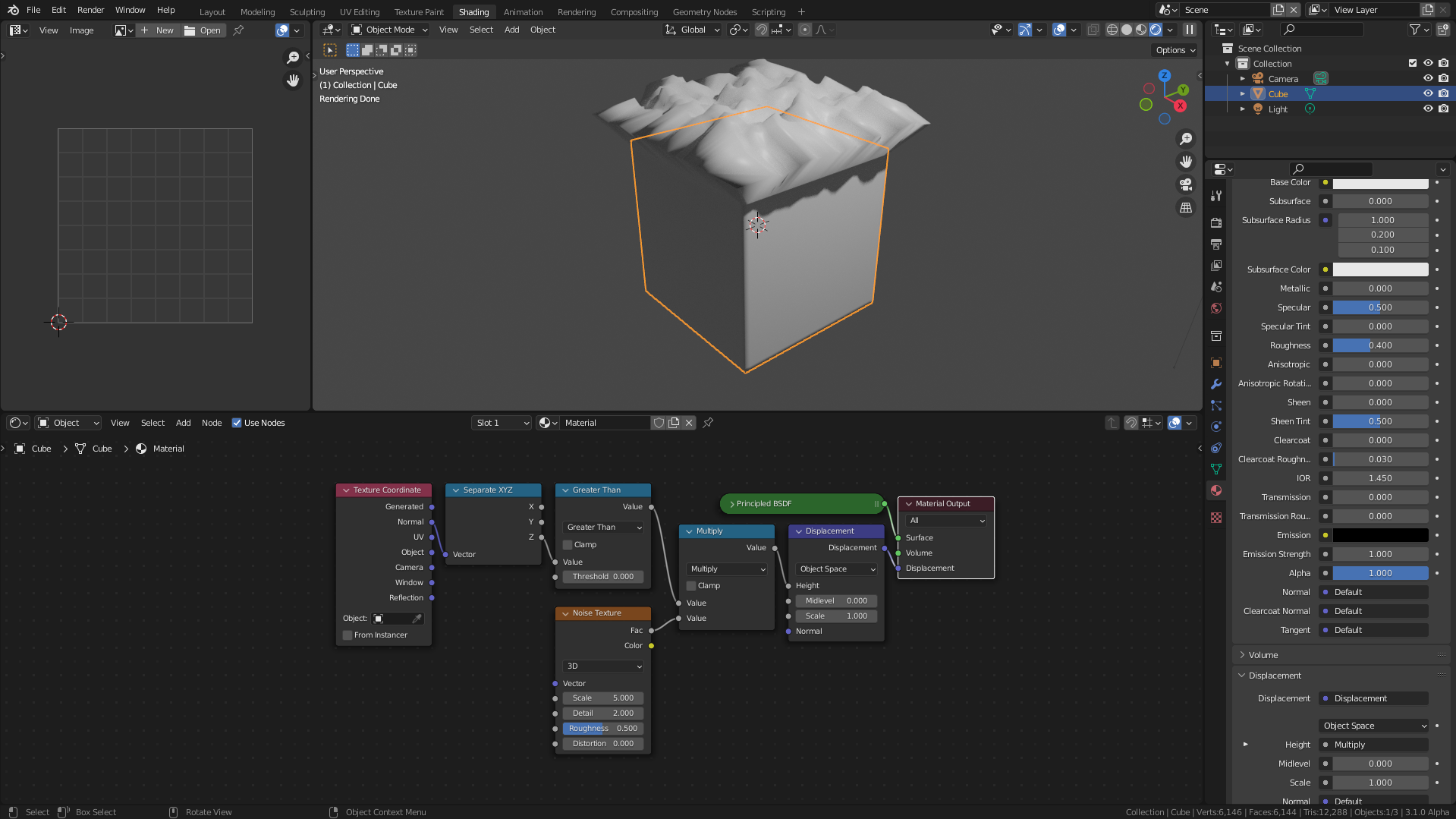Switch to the UV Editing workspace tab
The height and width of the screenshot is (819, 1456).
coord(360,11)
